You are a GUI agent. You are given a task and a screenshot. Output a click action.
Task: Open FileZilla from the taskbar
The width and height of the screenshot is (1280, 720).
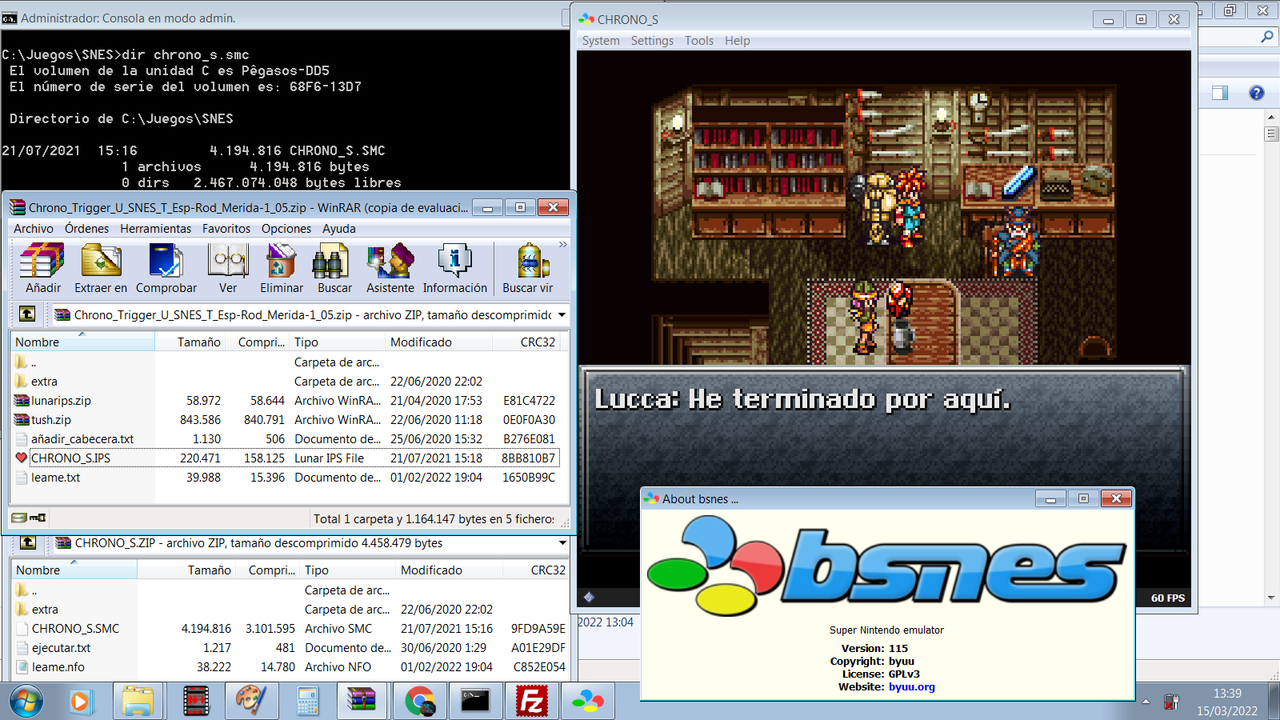pyautogui.click(x=530, y=701)
